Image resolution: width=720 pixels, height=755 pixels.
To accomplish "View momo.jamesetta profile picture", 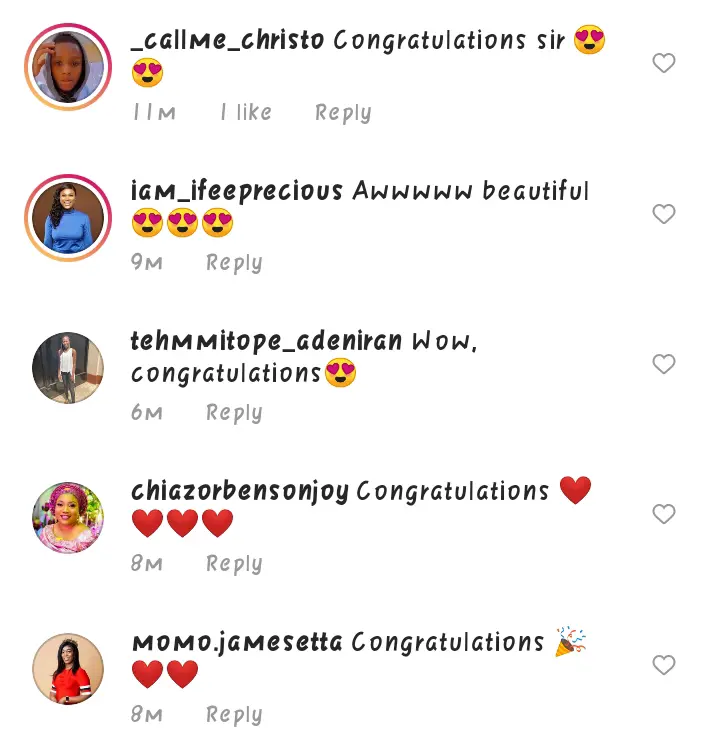I will (68, 669).
